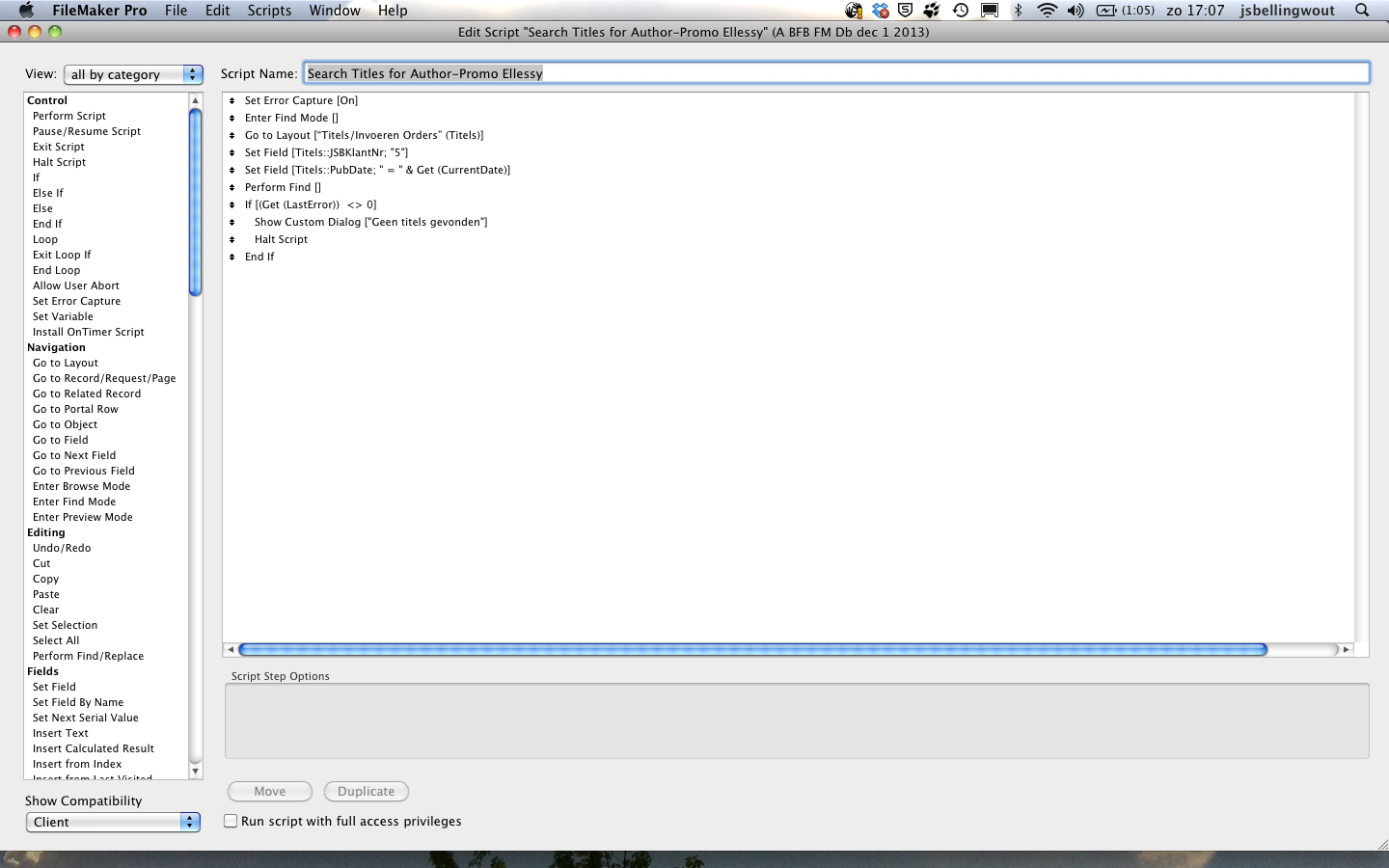Open the View all by category dropdown
This screenshot has width=1389, height=868.
coord(133,74)
